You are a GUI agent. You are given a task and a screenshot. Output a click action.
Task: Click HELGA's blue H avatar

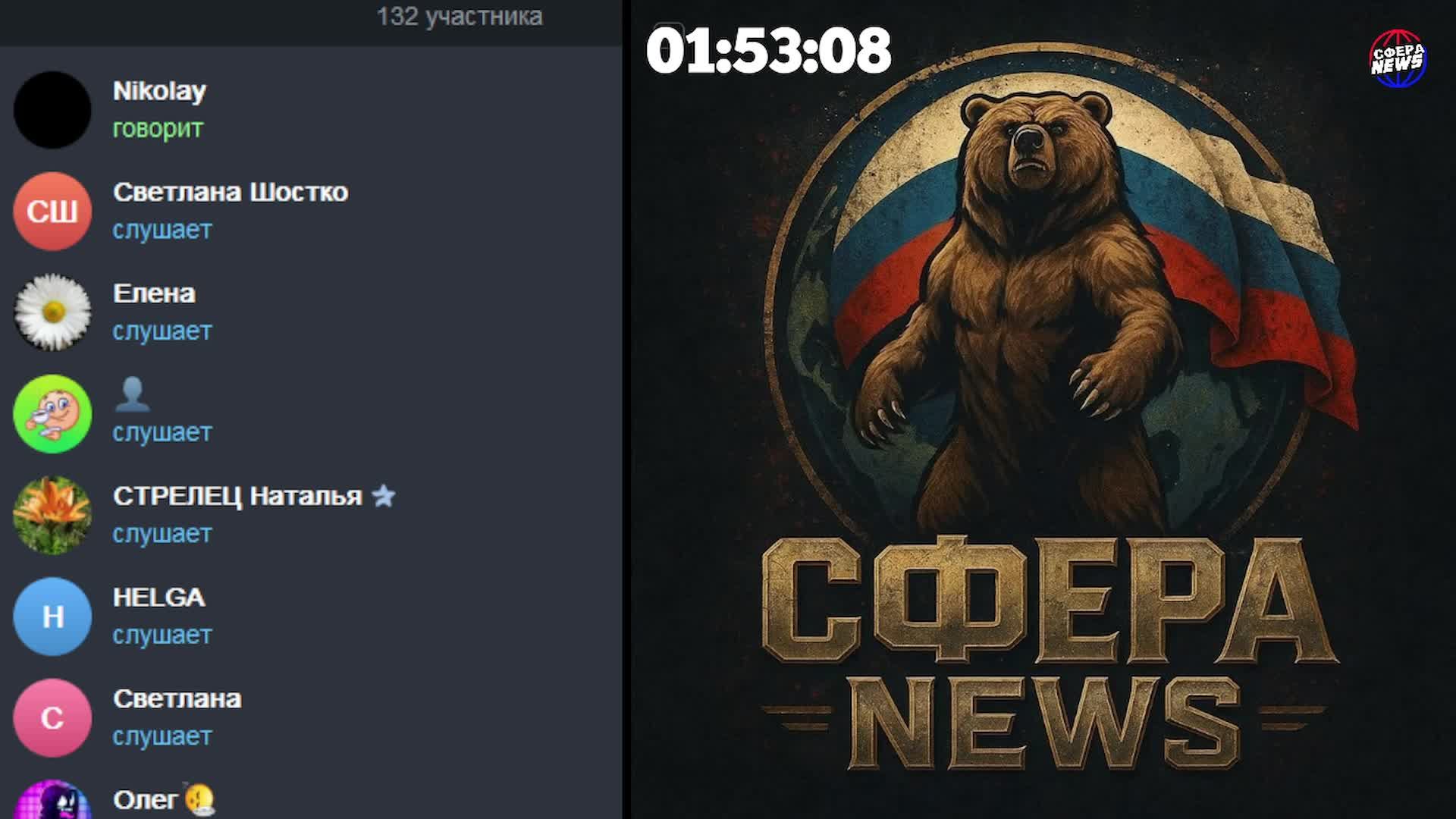52,617
